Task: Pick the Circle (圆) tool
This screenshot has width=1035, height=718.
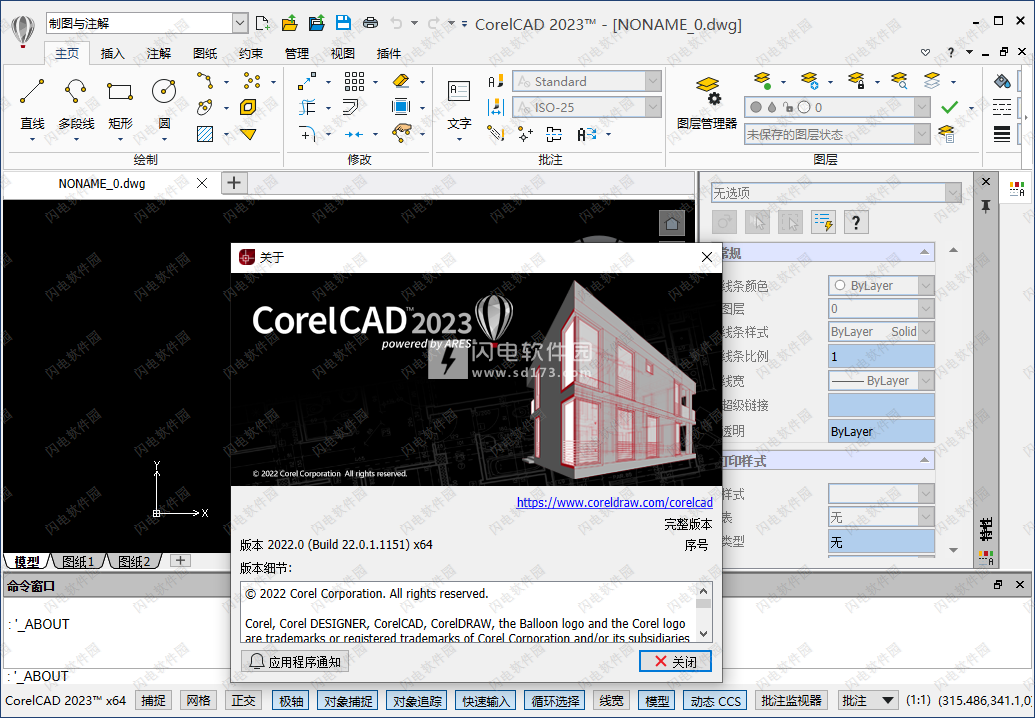Action: [x=164, y=92]
